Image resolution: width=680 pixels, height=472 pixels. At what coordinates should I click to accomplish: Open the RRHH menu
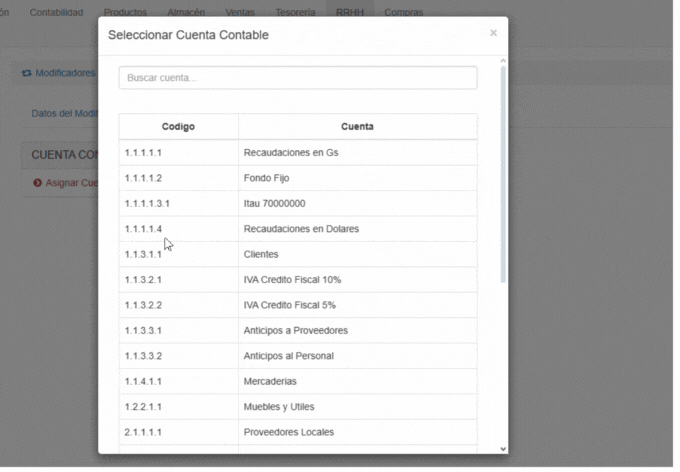[350, 13]
